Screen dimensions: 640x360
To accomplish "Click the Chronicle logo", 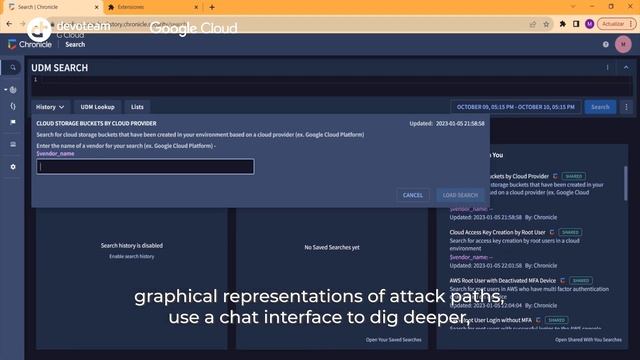I will pyautogui.click(x=30, y=44).
